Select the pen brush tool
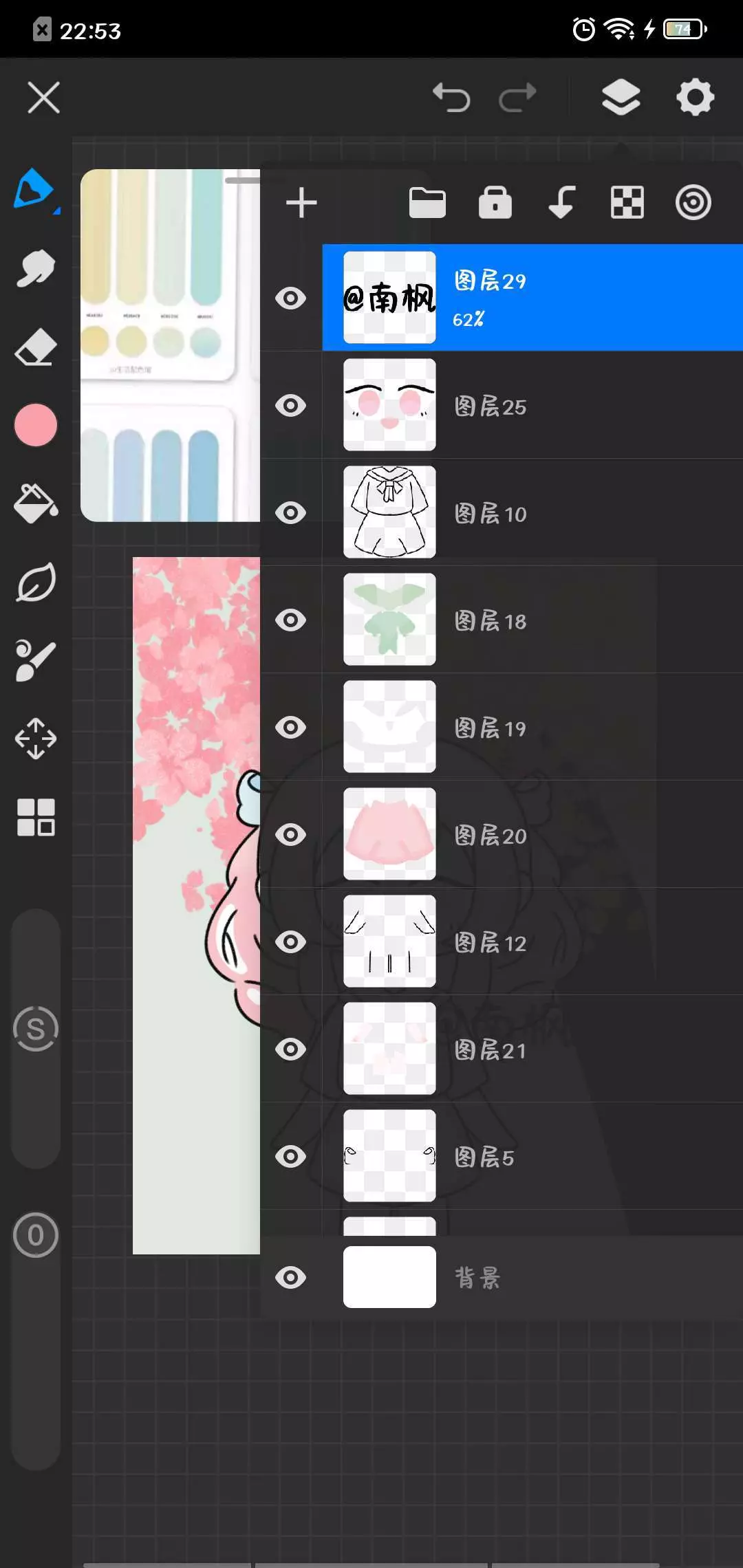743x1568 pixels. 34,189
